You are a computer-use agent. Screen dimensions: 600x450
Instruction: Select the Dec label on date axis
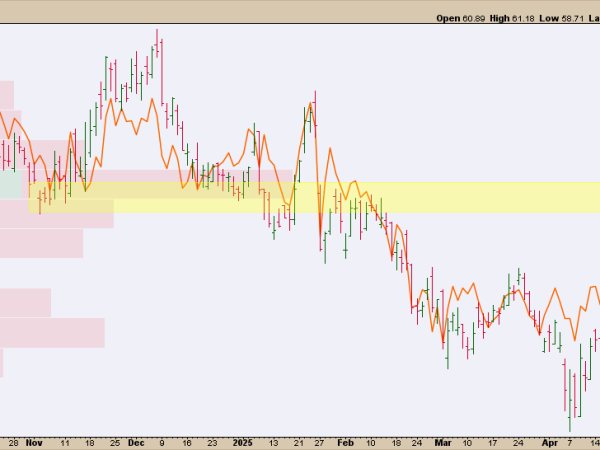(136, 443)
